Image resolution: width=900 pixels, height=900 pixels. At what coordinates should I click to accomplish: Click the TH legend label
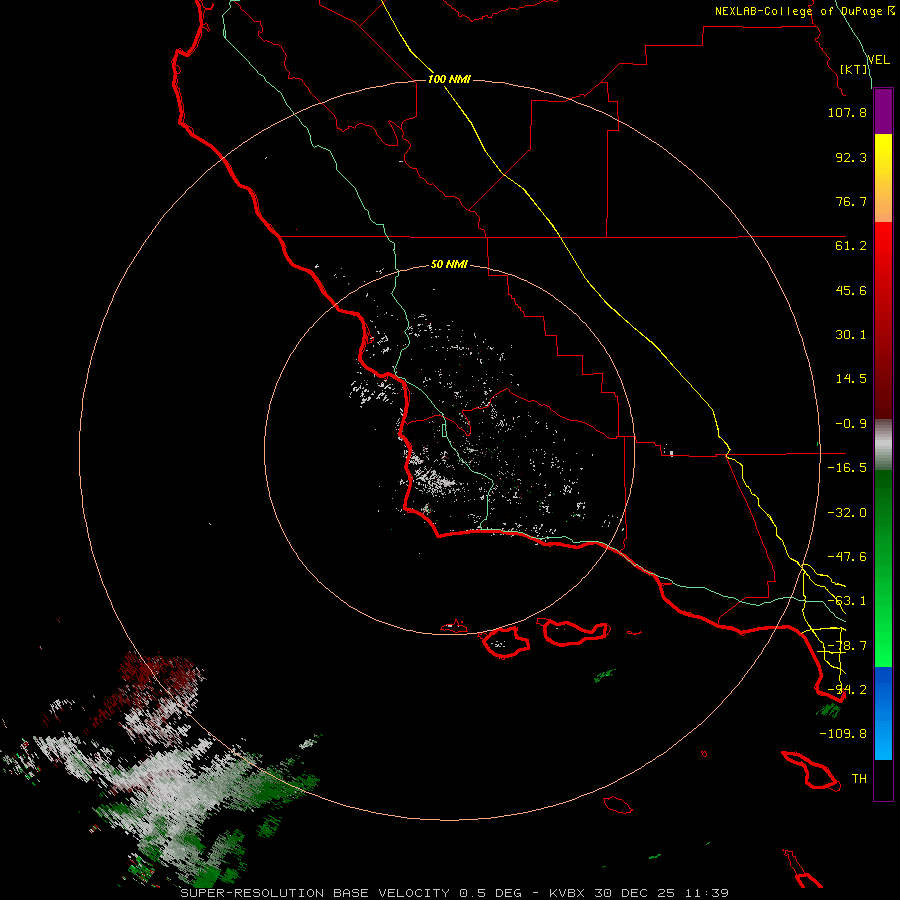[x=859, y=778]
